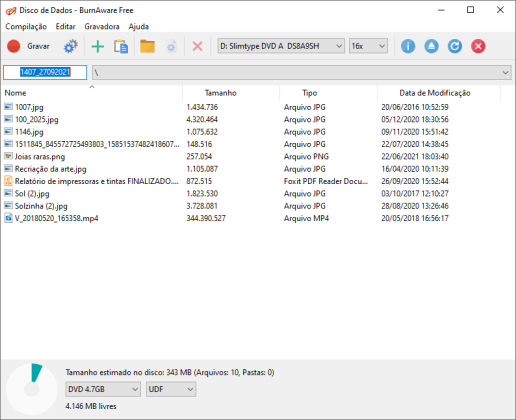Click the green plus add files icon
Viewport: 516px width, 420px height.
(x=97, y=46)
